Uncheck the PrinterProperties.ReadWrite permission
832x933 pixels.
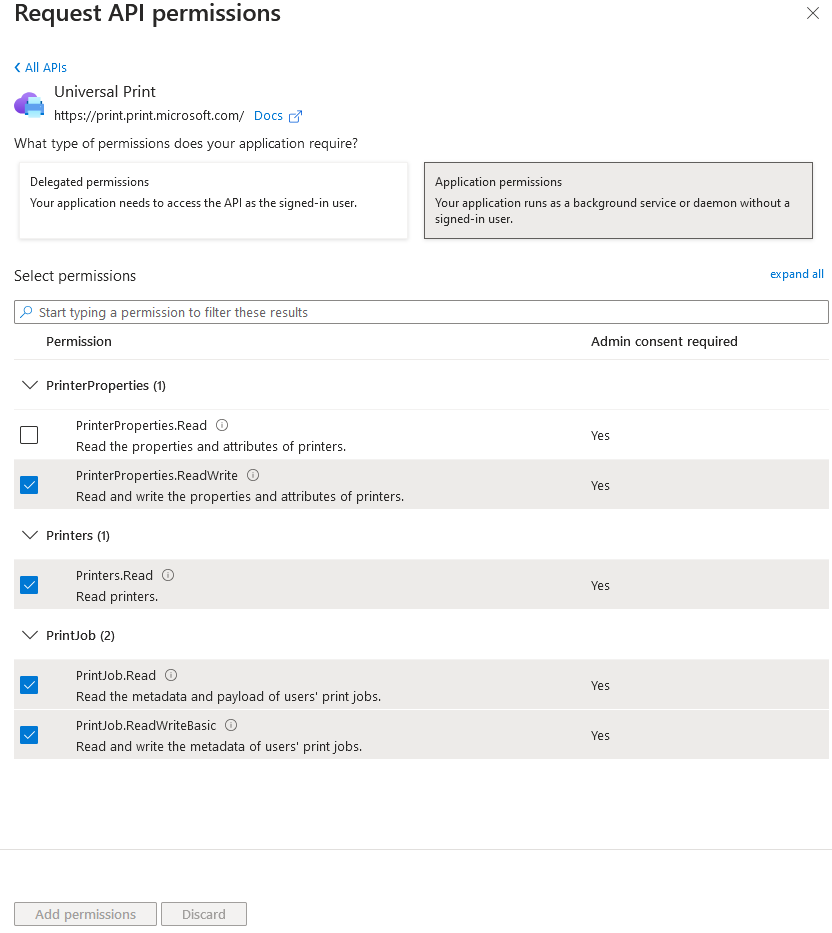29,485
